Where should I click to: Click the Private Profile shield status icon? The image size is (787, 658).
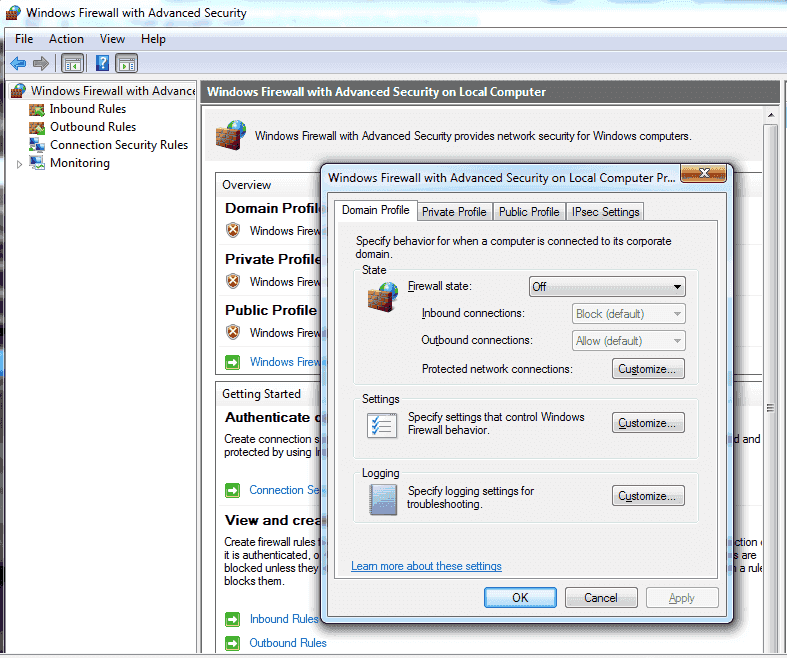(x=233, y=281)
